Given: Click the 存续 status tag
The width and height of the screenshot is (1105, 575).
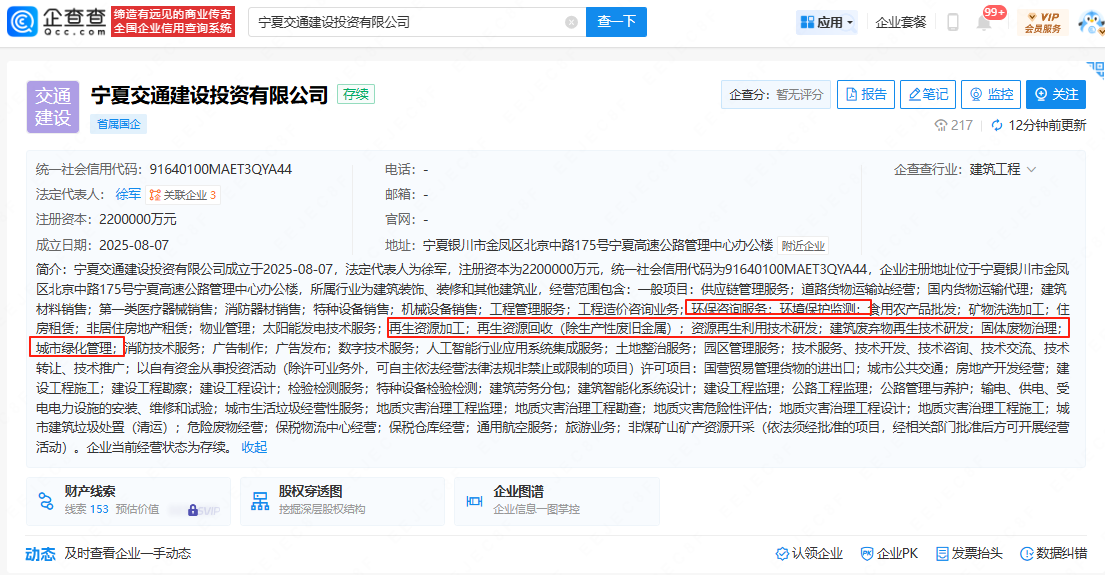Looking at the screenshot, I should tap(356, 94).
